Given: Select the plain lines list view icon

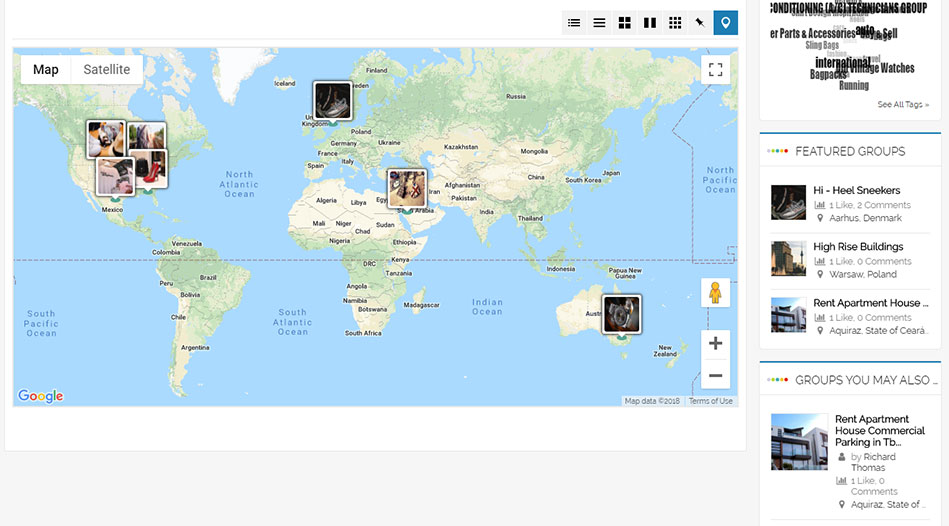Looking at the screenshot, I should (x=599, y=23).
